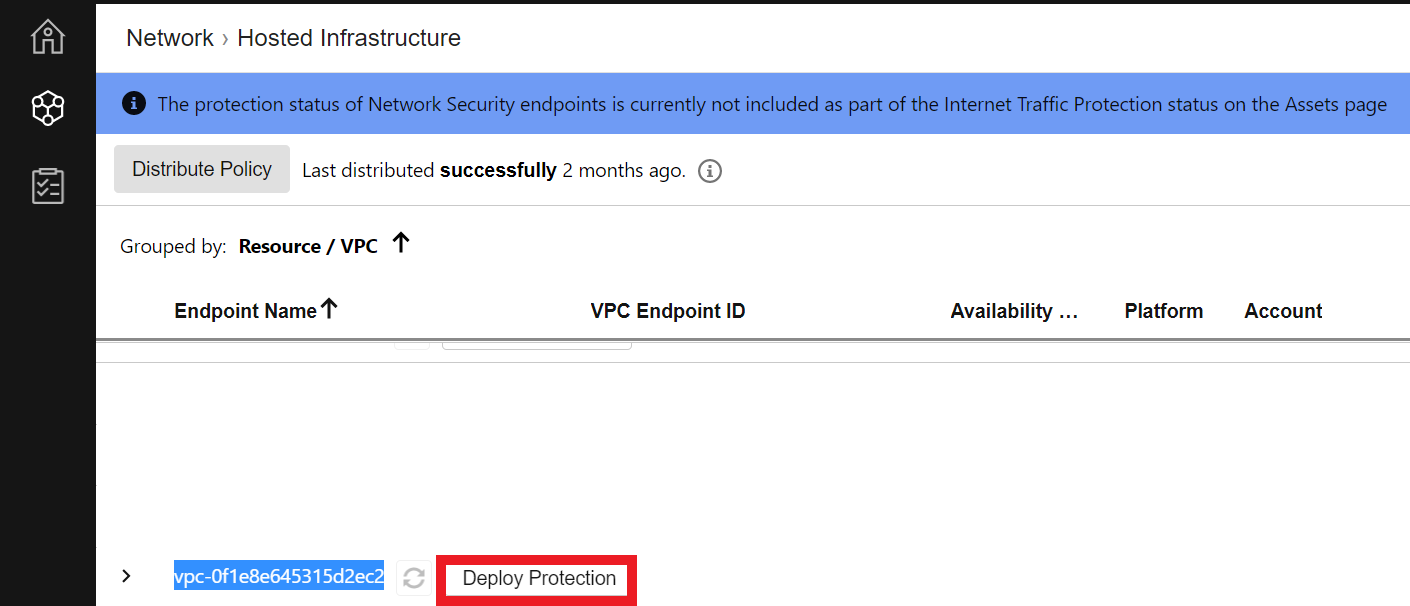
Task: Click the Distribute Policy button
Action: 202,169
